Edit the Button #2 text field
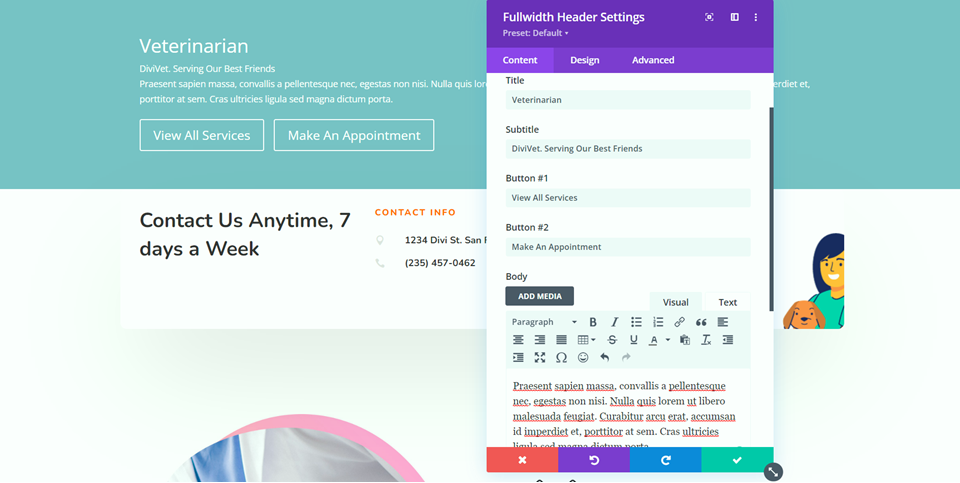 628,247
